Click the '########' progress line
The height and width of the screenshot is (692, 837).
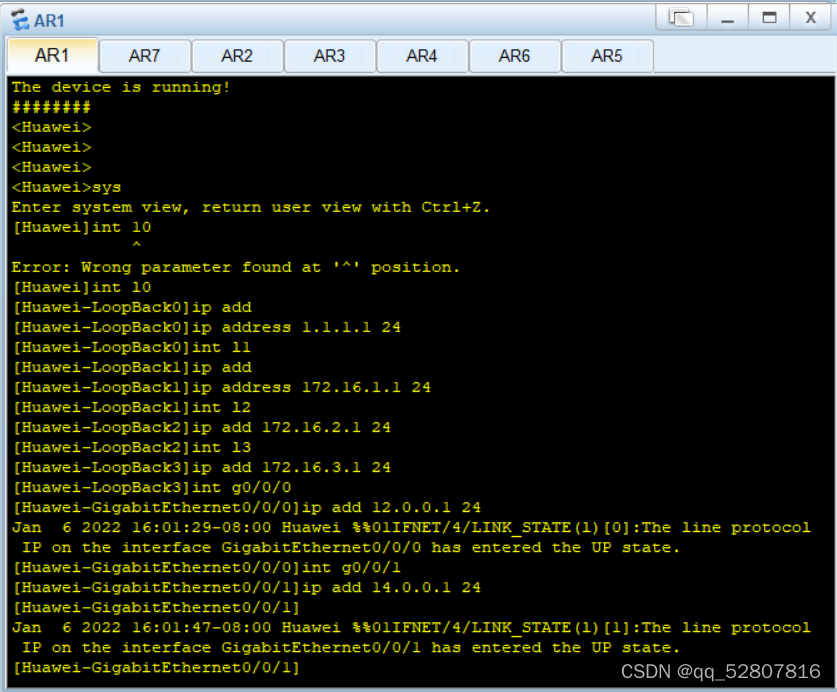tap(51, 107)
